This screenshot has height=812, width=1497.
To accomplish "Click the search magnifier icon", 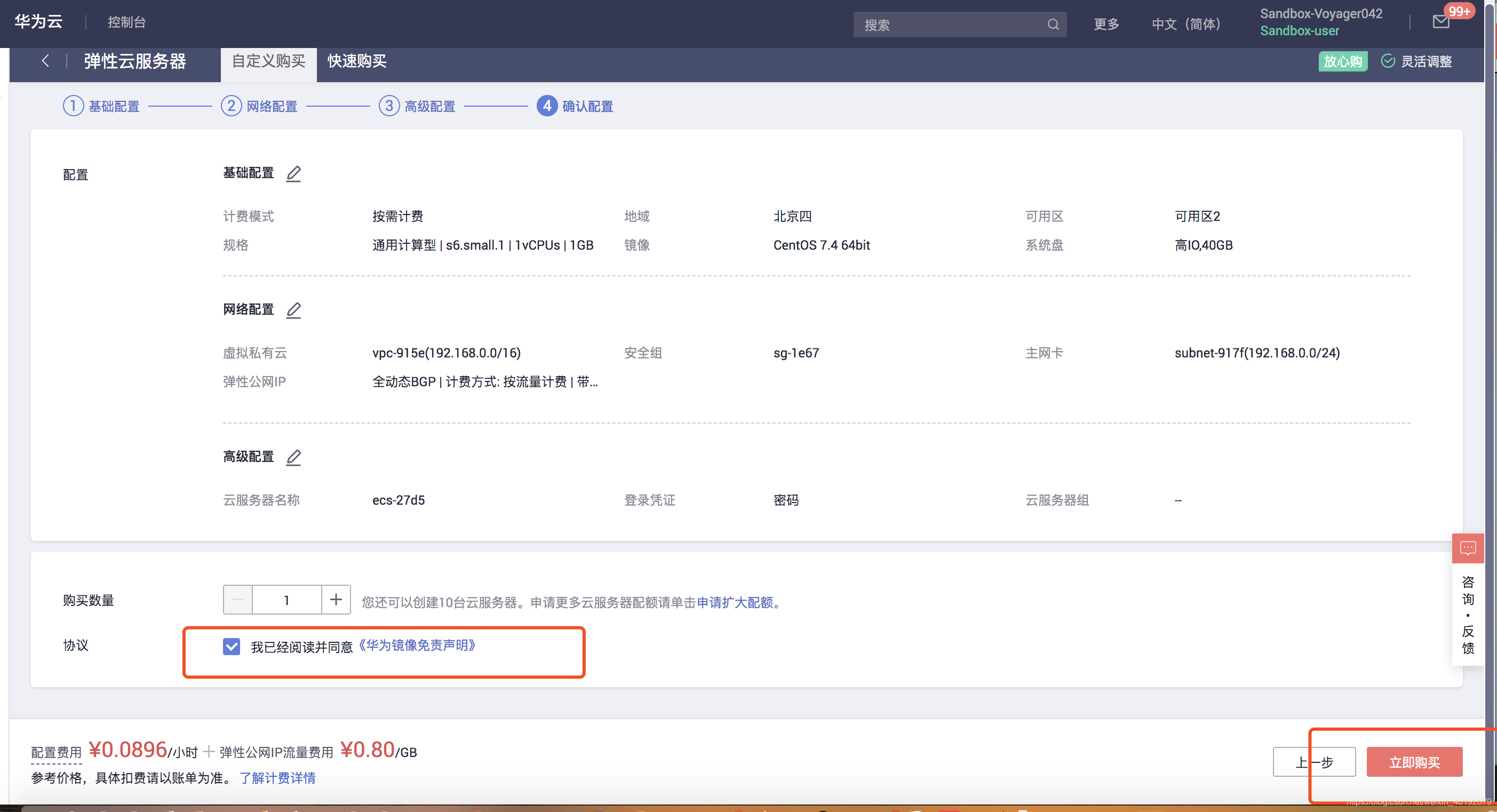I will (1053, 25).
